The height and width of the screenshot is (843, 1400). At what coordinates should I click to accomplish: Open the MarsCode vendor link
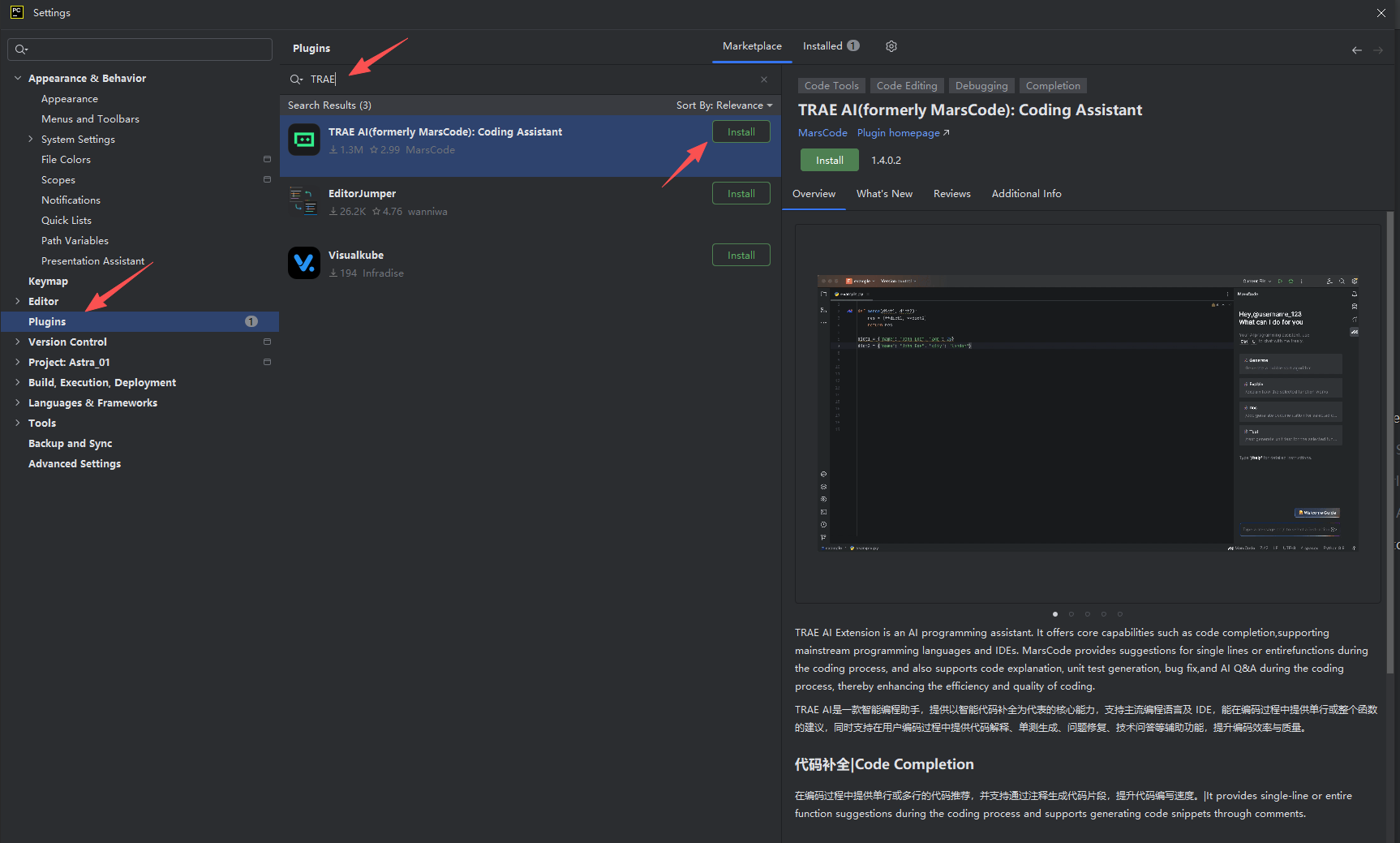click(x=822, y=133)
